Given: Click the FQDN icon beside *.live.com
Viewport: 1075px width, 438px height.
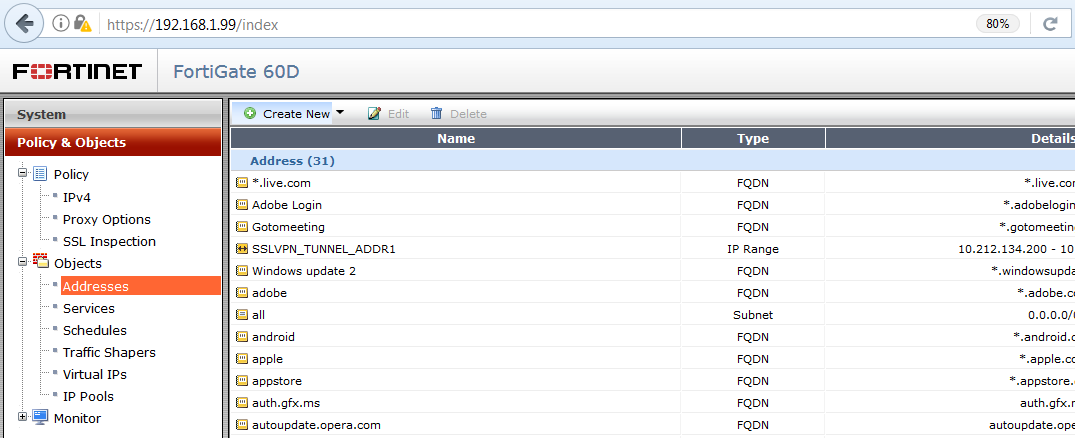Looking at the screenshot, I should pos(242,183).
